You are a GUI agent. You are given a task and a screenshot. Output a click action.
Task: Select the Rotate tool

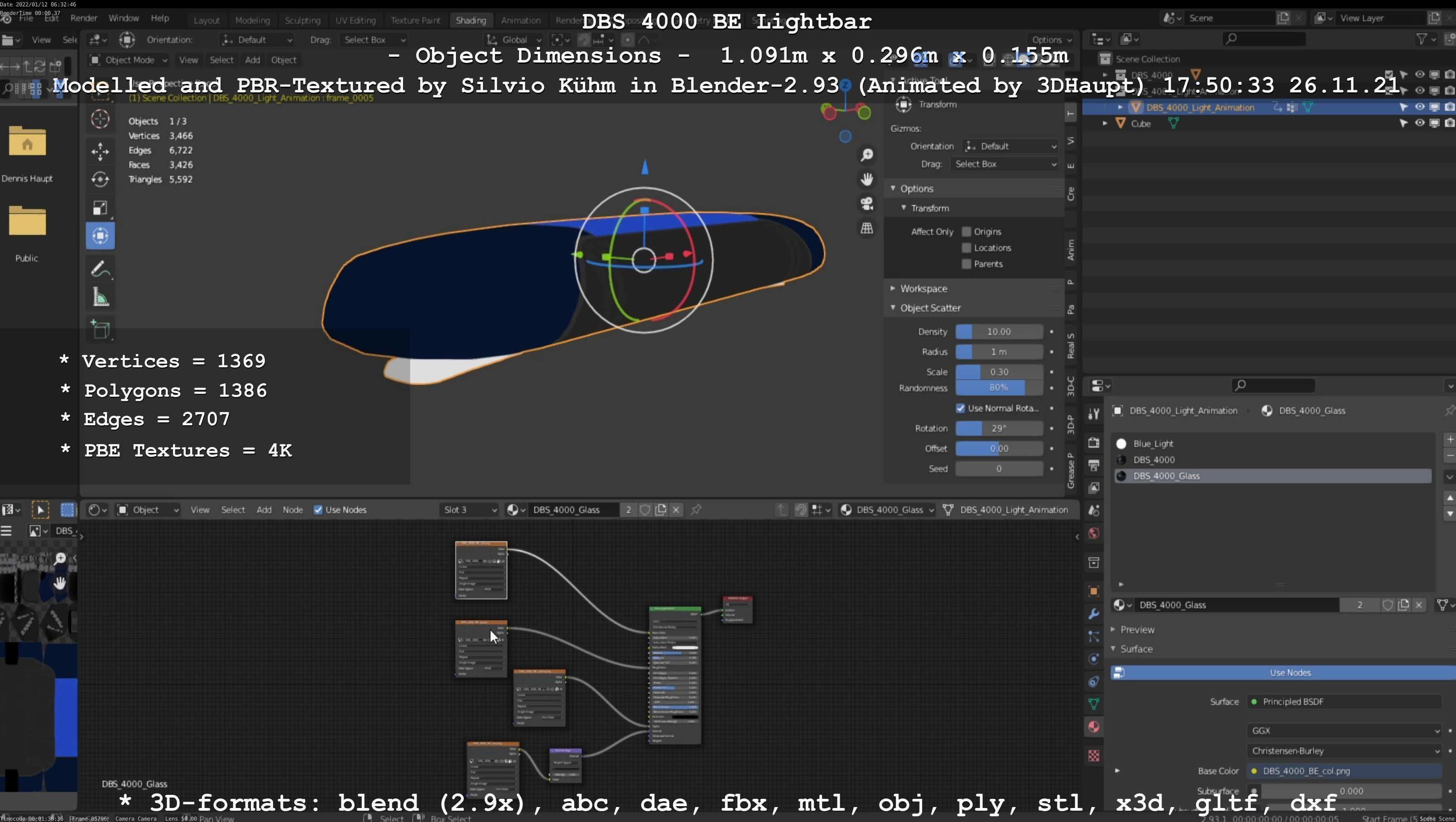(x=100, y=179)
